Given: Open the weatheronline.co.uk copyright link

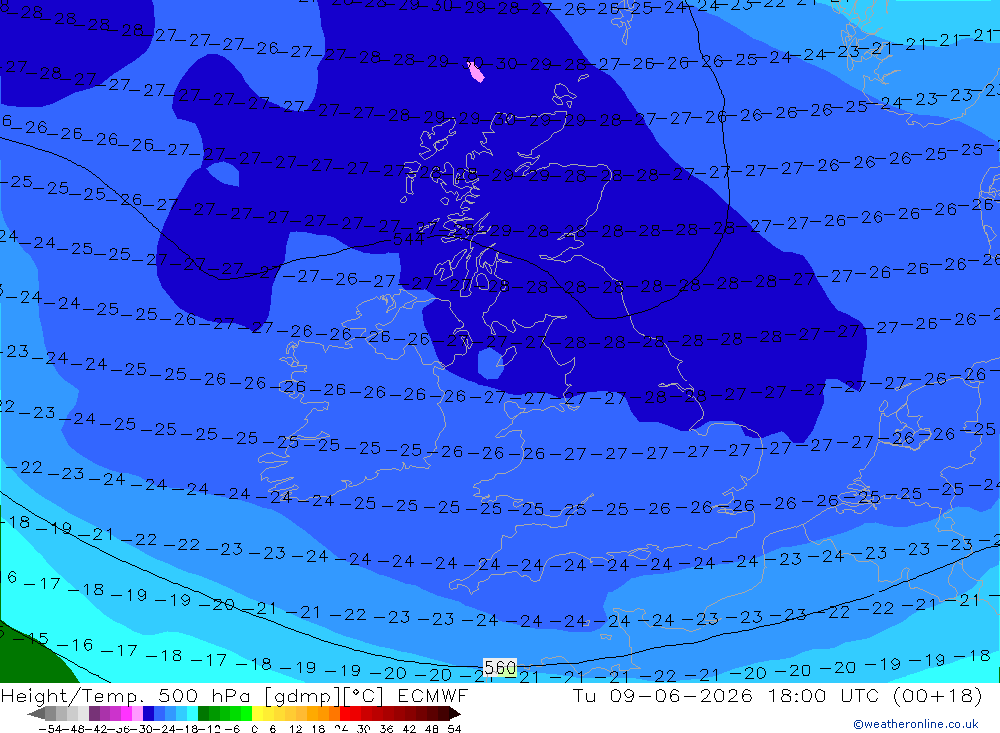Looking at the screenshot, I should pos(916,724).
